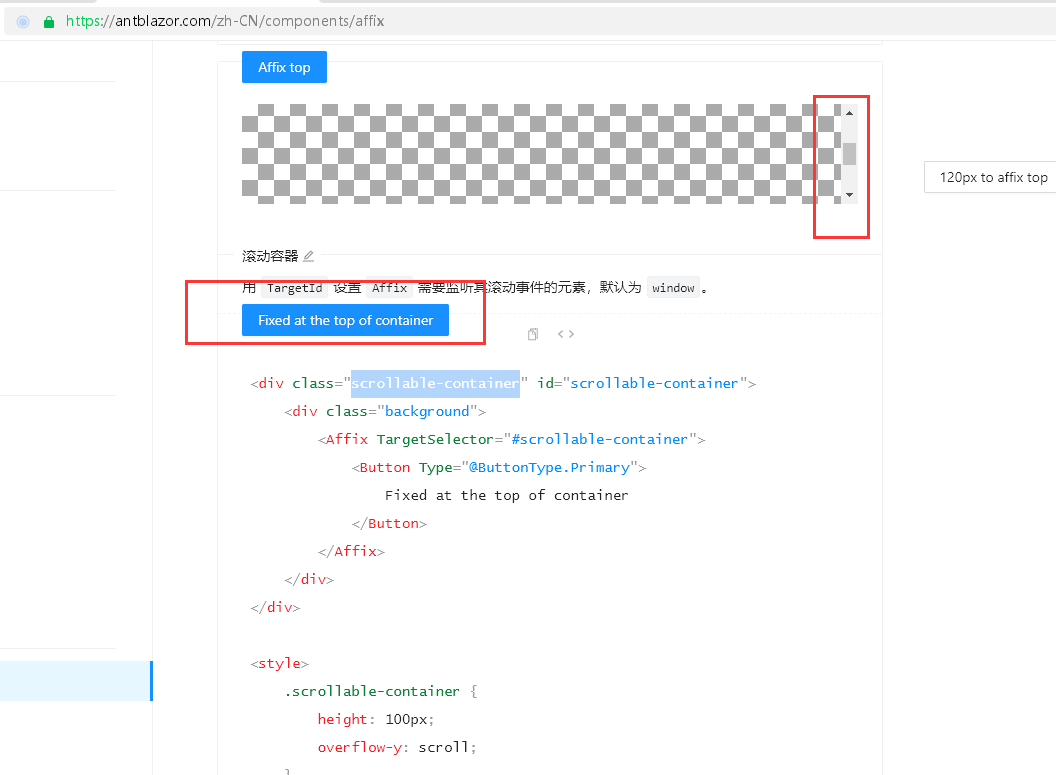Click the 'TargetId' inline code tag

294,287
